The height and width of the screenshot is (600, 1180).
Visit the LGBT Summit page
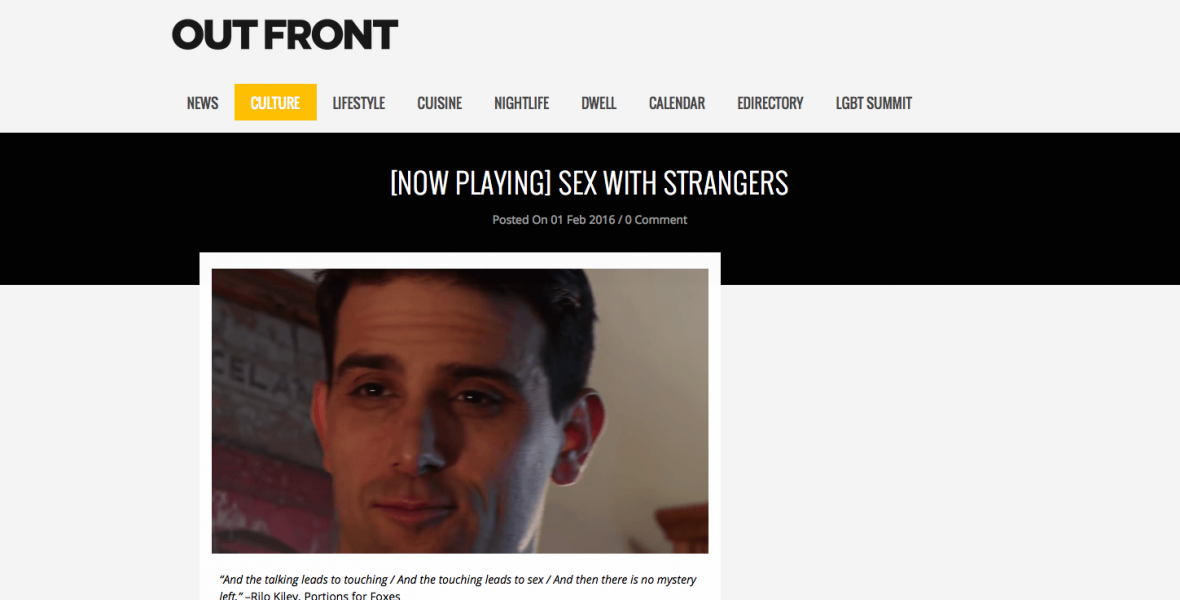(874, 103)
